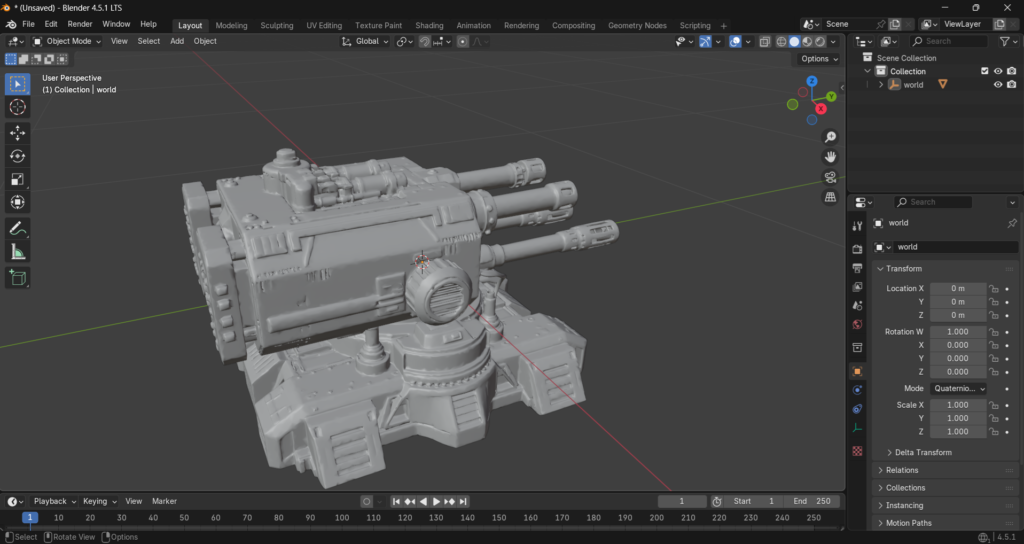
Task: Select the Measure tool
Action: (18, 252)
